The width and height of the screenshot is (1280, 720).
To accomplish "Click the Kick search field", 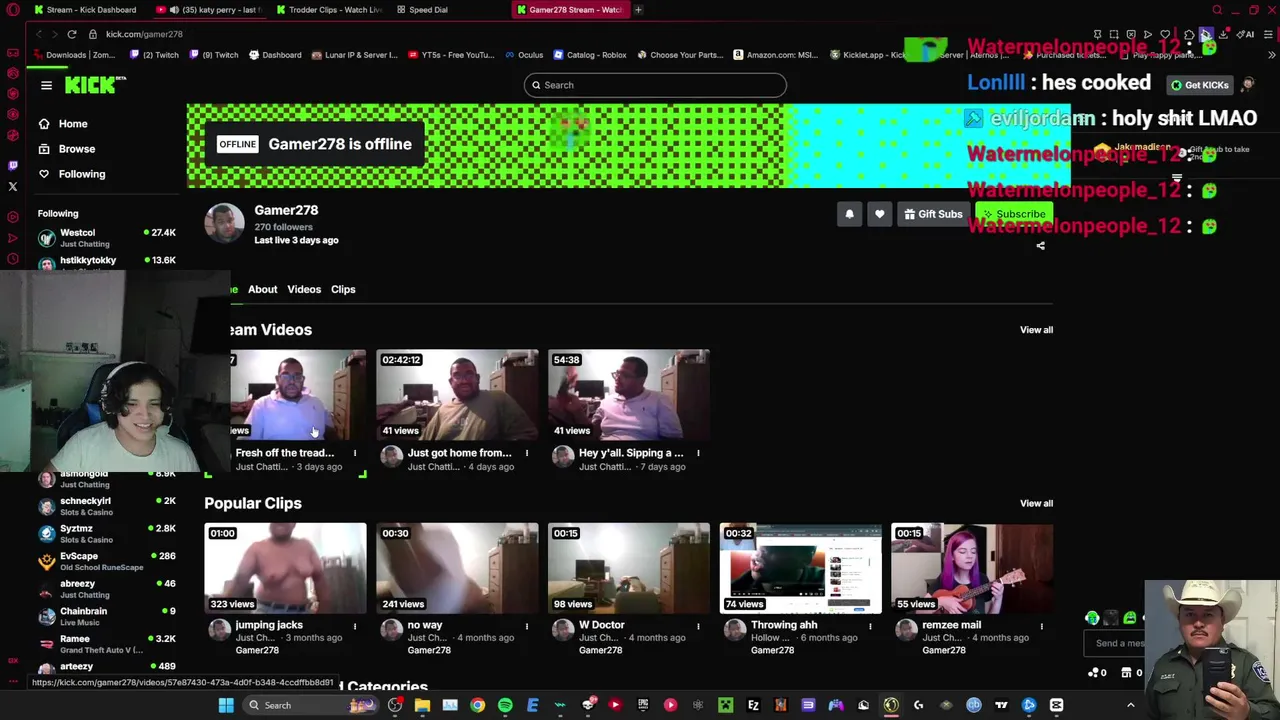I will tap(655, 85).
